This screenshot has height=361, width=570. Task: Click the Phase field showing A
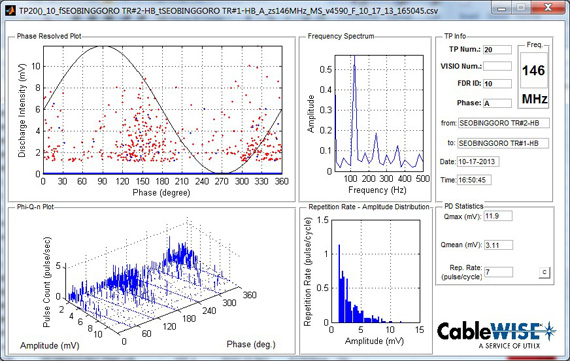click(497, 103)
